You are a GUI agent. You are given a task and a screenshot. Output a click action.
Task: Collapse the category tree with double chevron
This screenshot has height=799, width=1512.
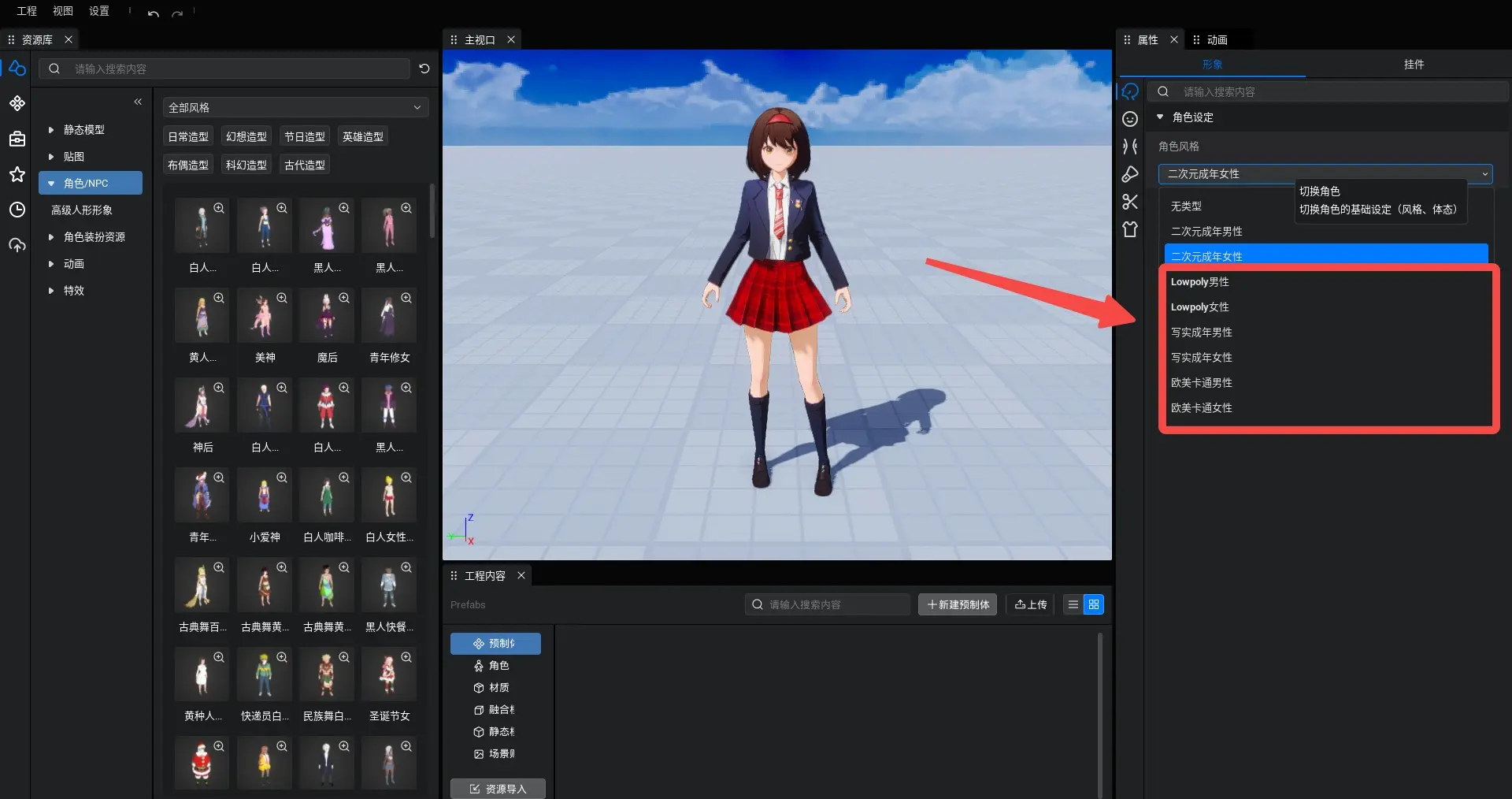pyautogui.click(x=138, y=102)
